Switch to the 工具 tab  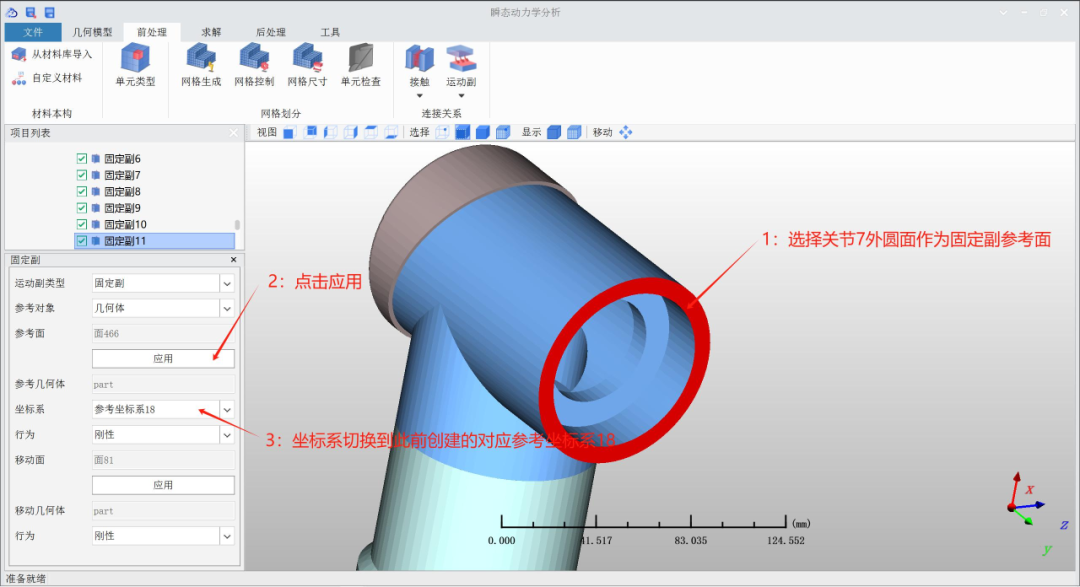pyautogui.click(x=331, y=32)
